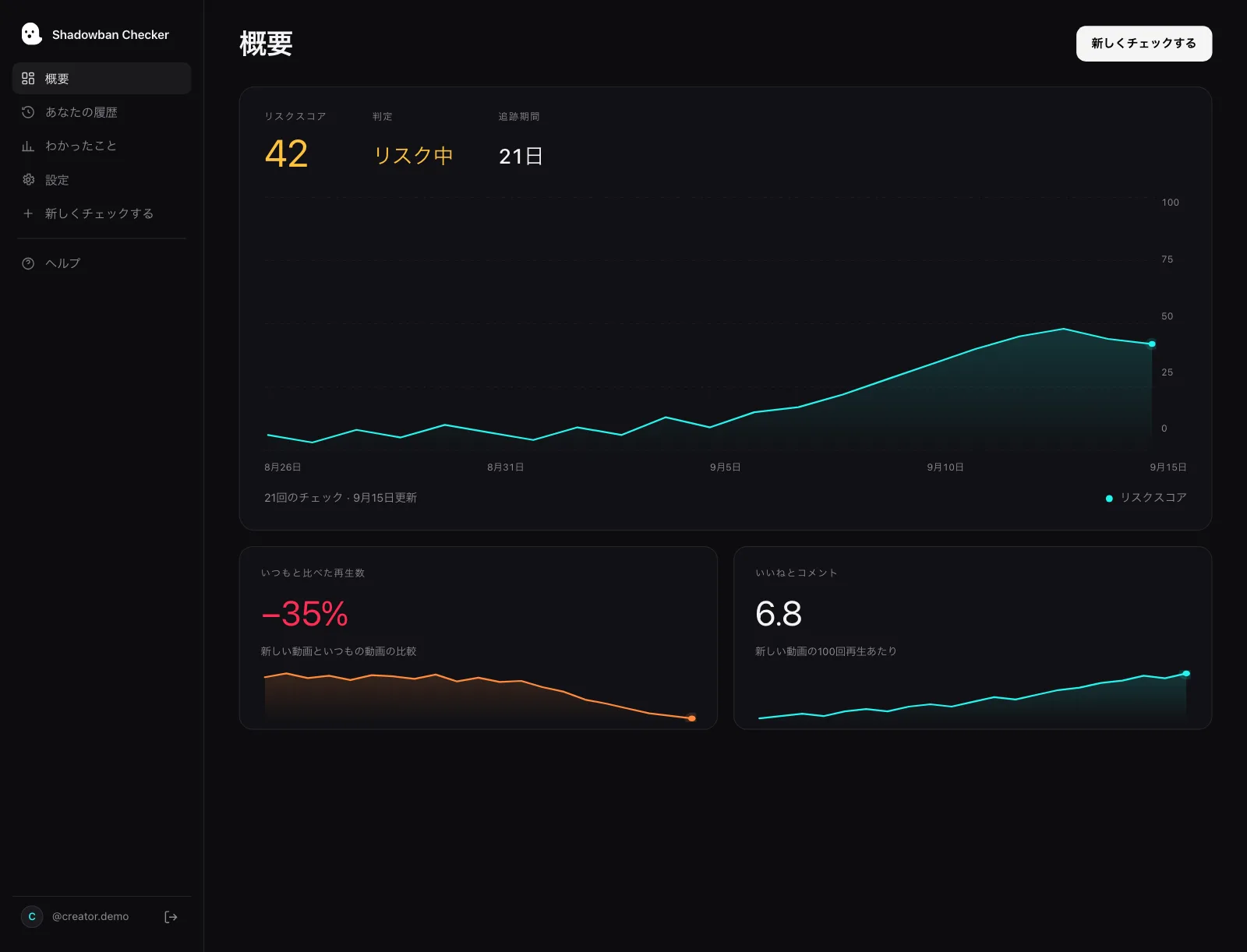The height and width of the screenshot is (952, 1247).
Task: Click the cyan endpoint dot on likes sparkline
Action: click(x=1186, y=674)
